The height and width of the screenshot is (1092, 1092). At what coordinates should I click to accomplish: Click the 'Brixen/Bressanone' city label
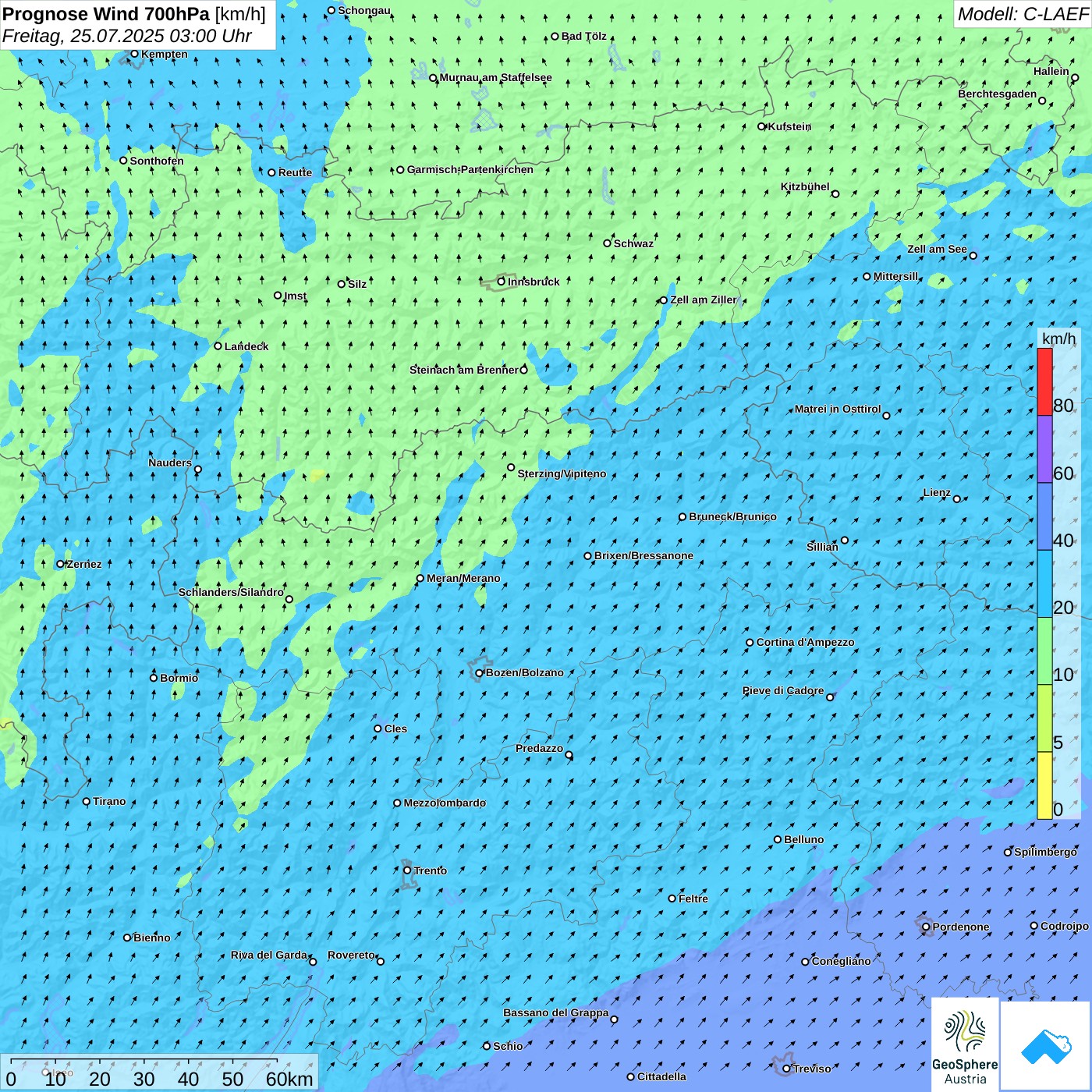pyautogui.click(x=644, y=556)
